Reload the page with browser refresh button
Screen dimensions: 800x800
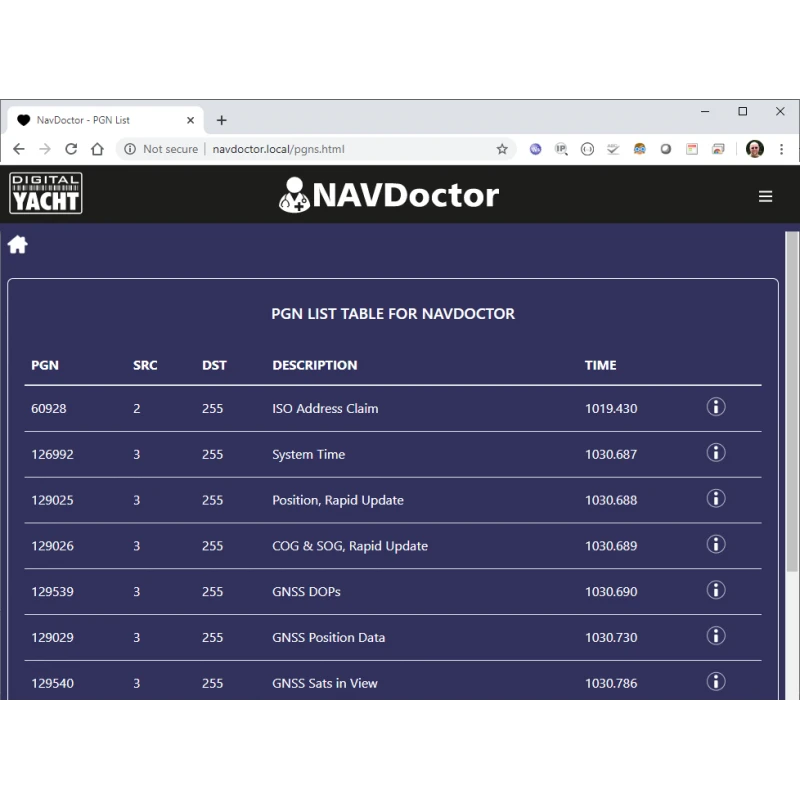(x=71, y=149)
